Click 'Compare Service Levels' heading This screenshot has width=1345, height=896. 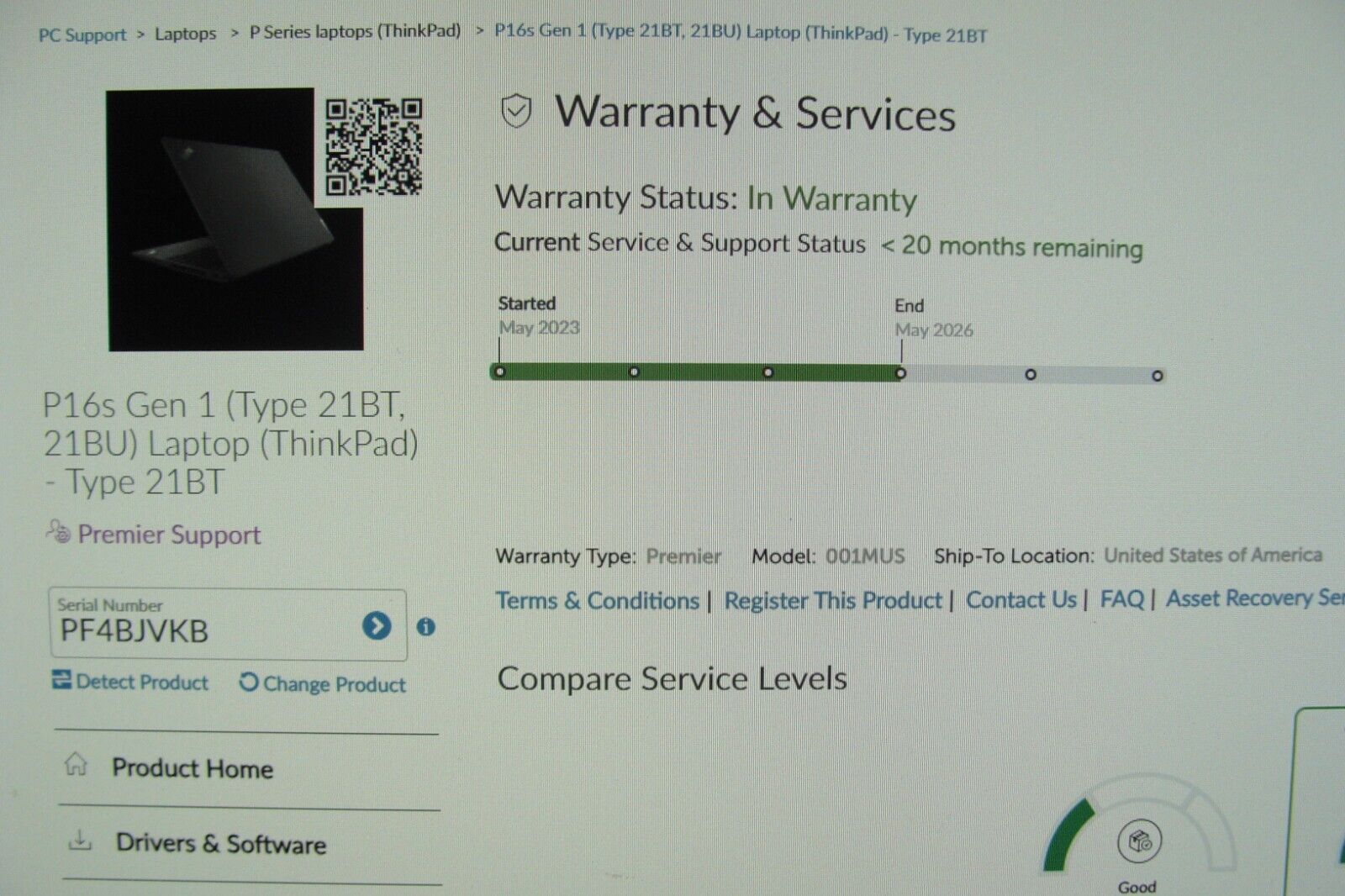pos(672,678)
